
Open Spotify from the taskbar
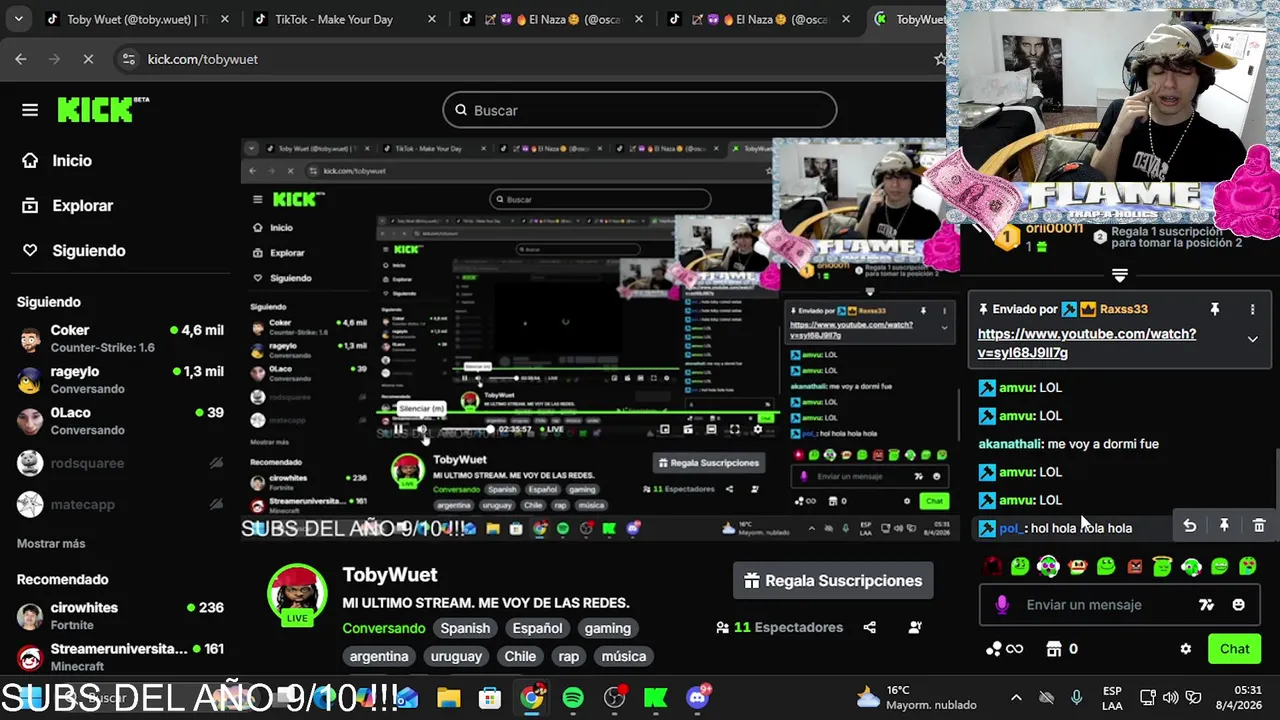pyautogui.click(x=573, y=697)
